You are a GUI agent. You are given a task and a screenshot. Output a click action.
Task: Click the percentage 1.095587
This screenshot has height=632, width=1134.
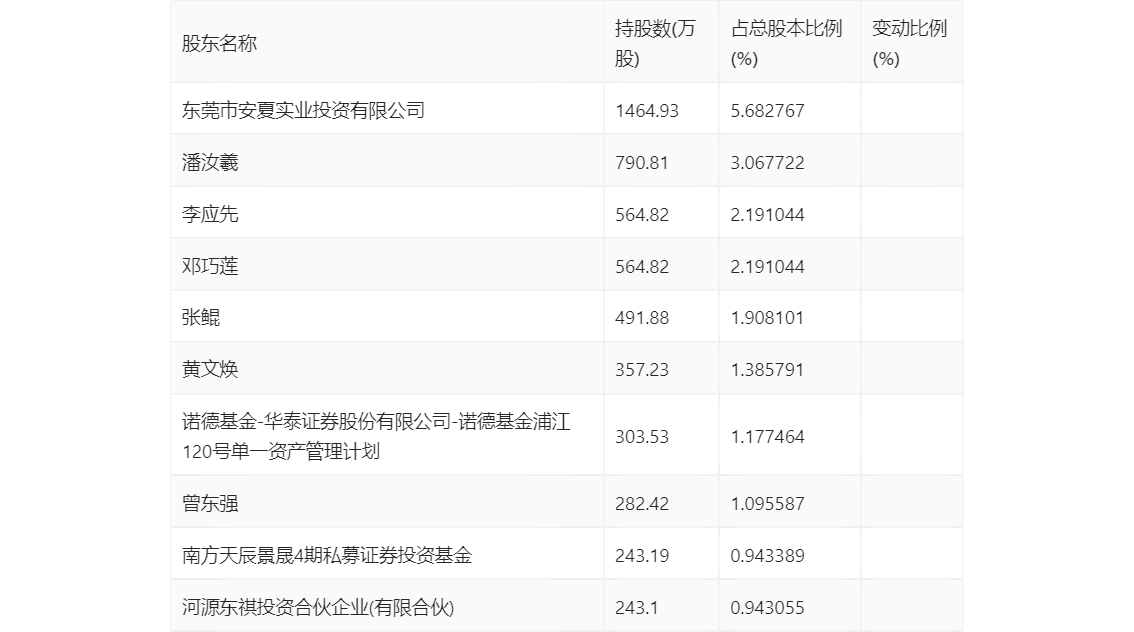[767, 504]
